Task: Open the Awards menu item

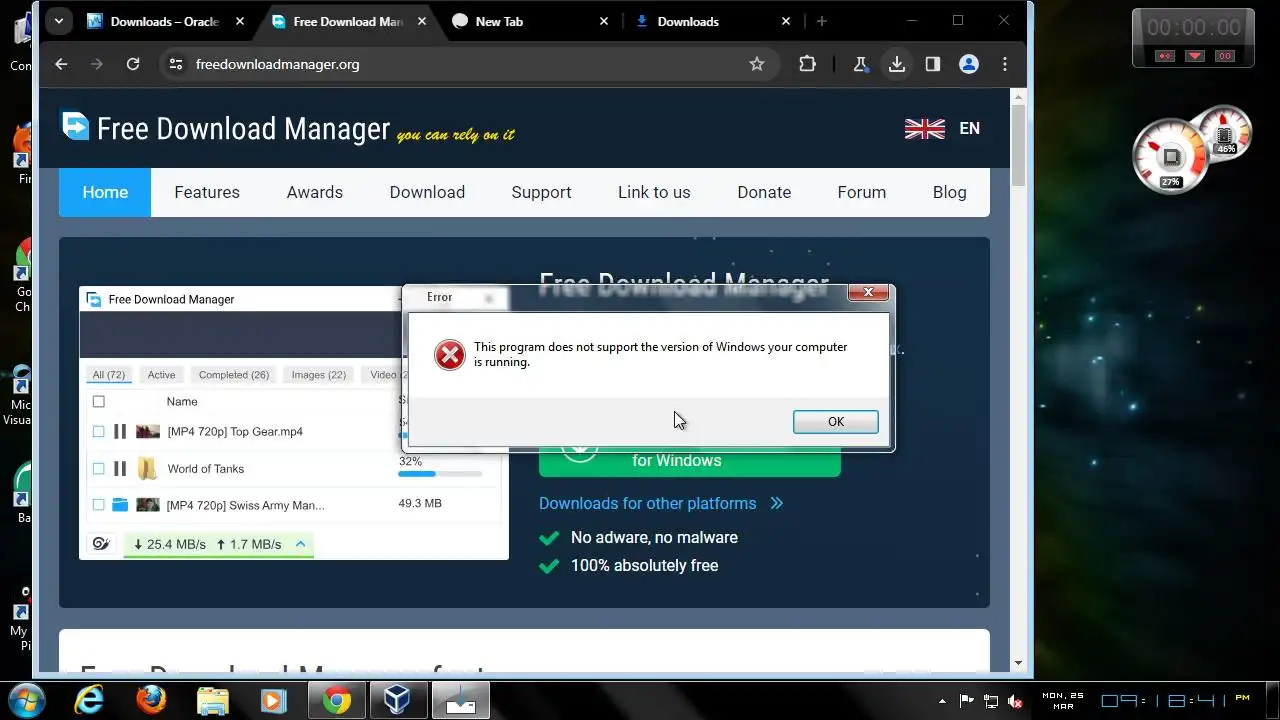Action: [x=315, y=192]
